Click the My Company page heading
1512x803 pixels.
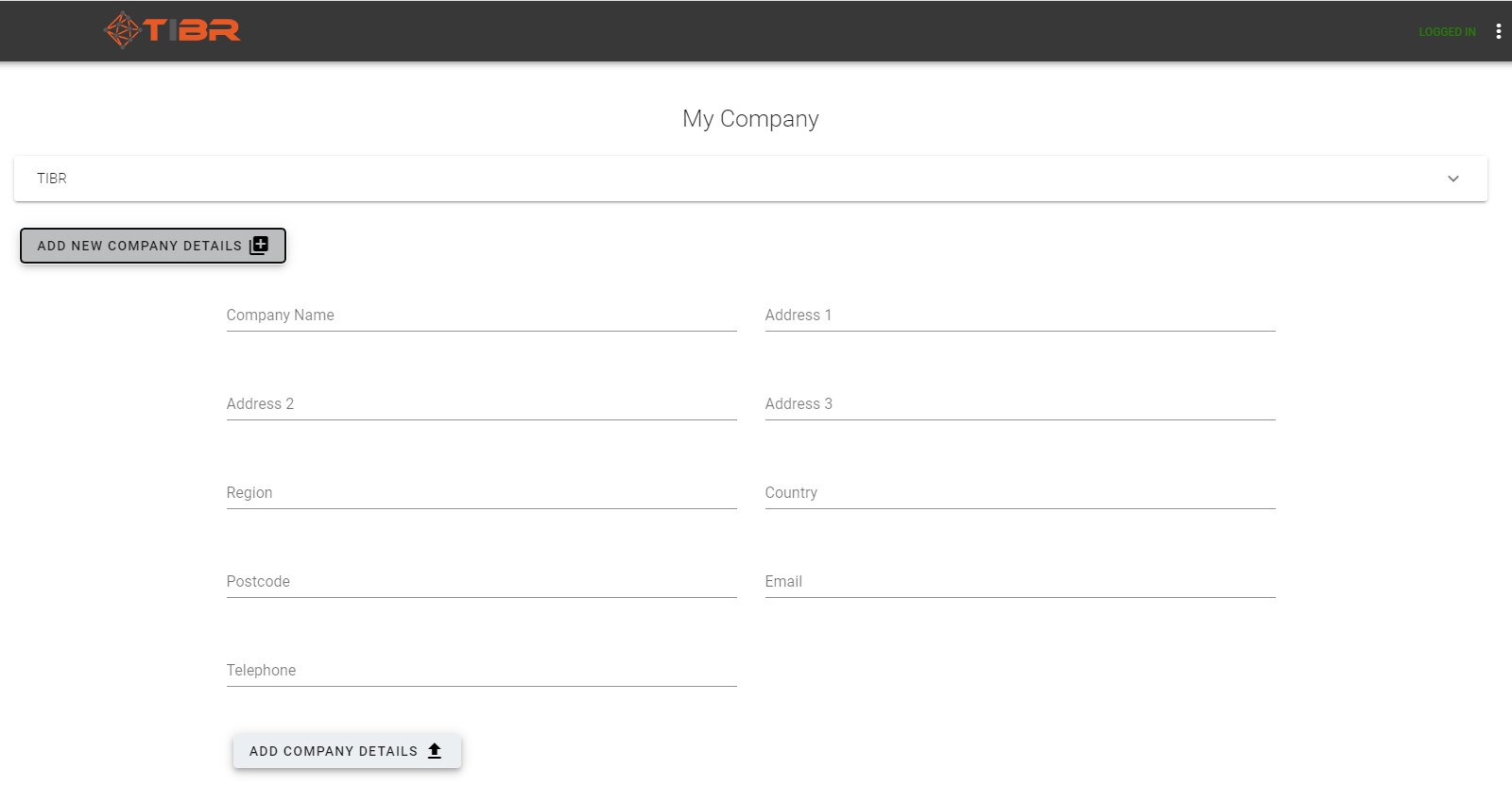pos(750,119)
